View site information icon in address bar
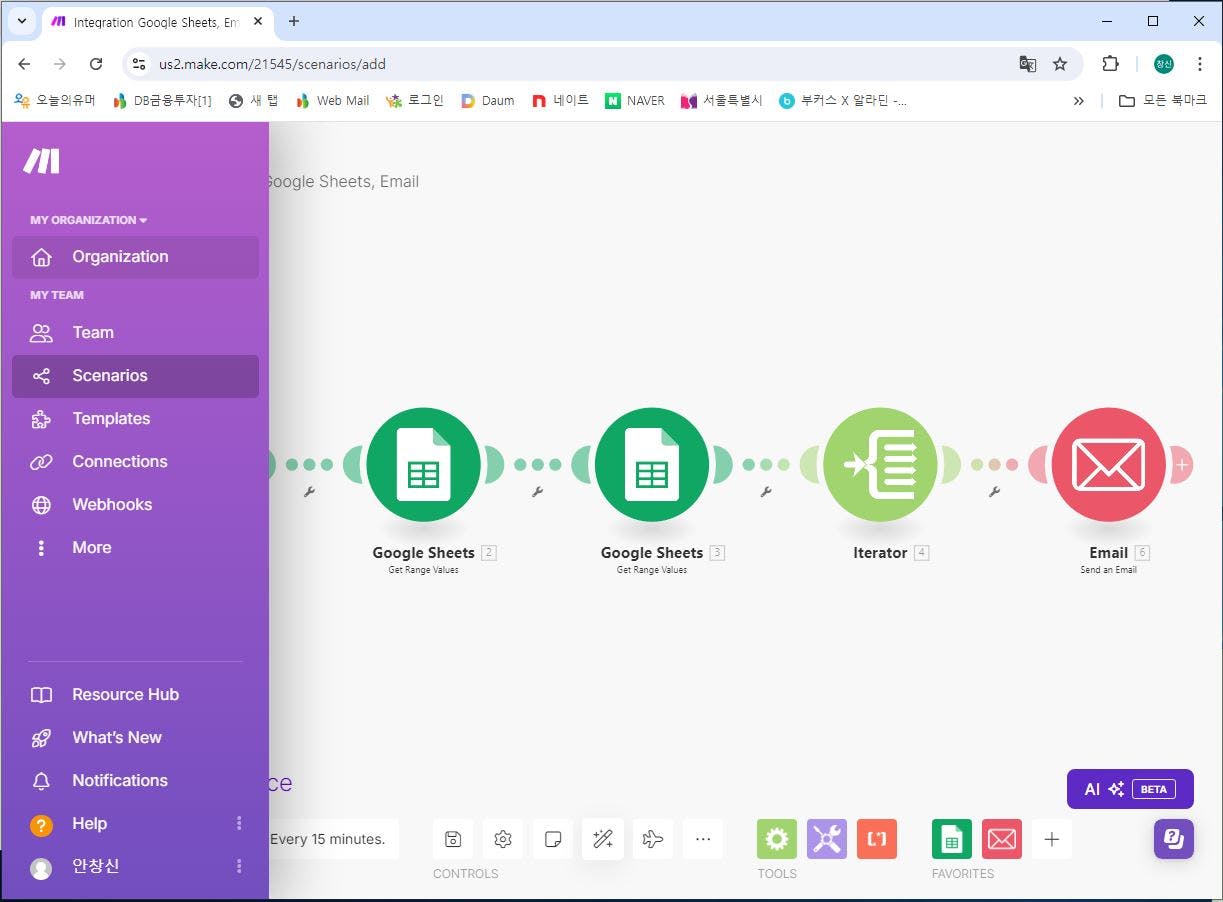The image size is (1223, 902). 140,64
